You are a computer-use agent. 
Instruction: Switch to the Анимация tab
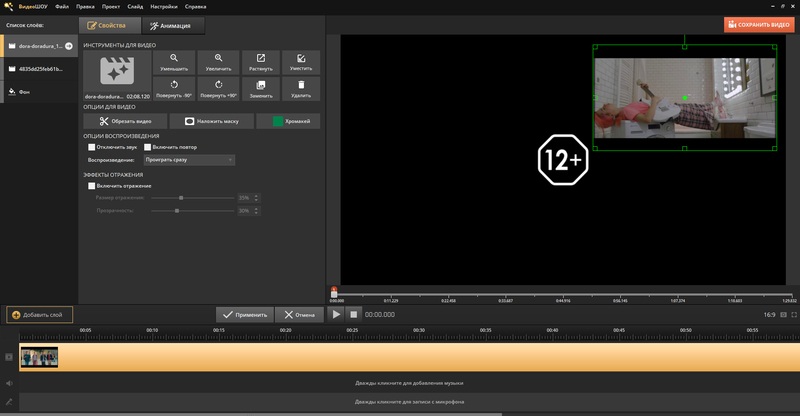tap(174, 25)
